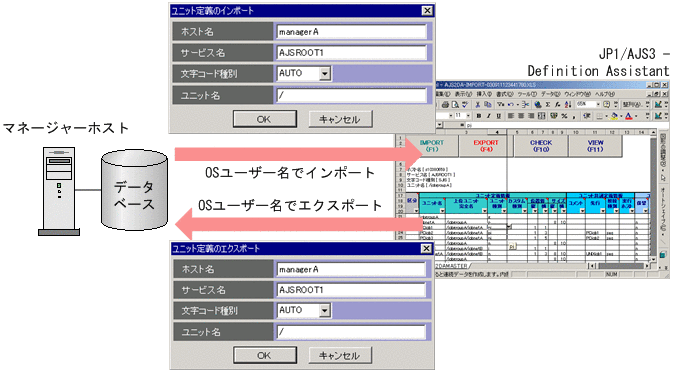
Task: Toggle Underline formatting in Excel
Action: click(x=499, y=116)
